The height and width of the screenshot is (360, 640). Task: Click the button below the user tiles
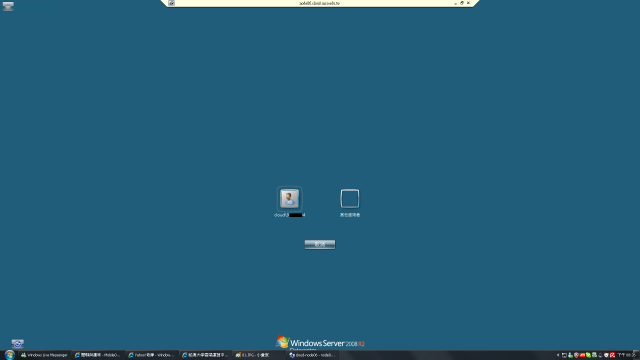pyautogui.click(x=320, y=244)
